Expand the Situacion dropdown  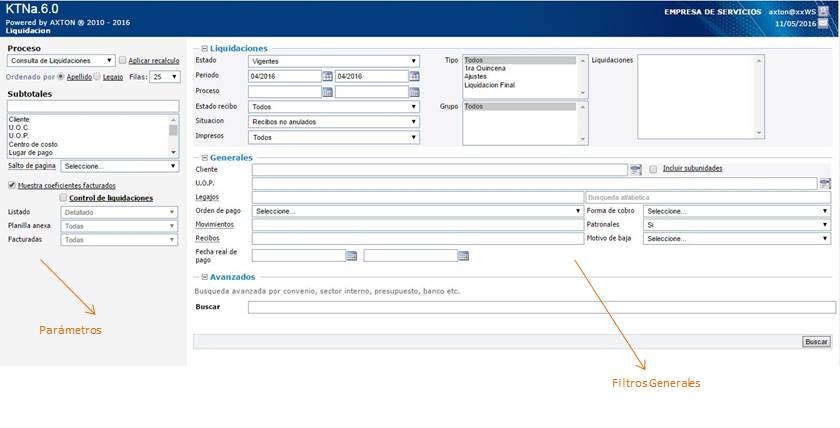(333, 122)
